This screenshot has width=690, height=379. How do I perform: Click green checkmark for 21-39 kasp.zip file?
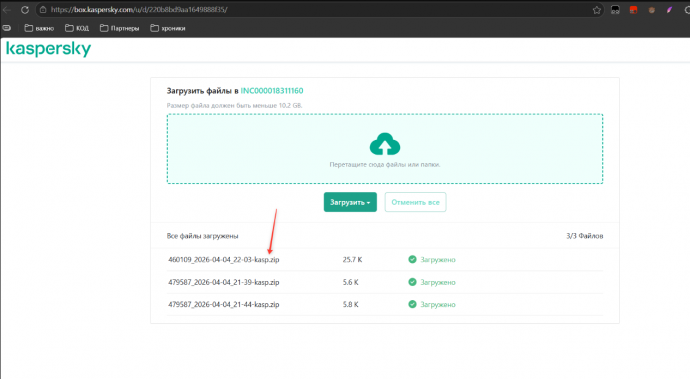[x=412, y=282]
